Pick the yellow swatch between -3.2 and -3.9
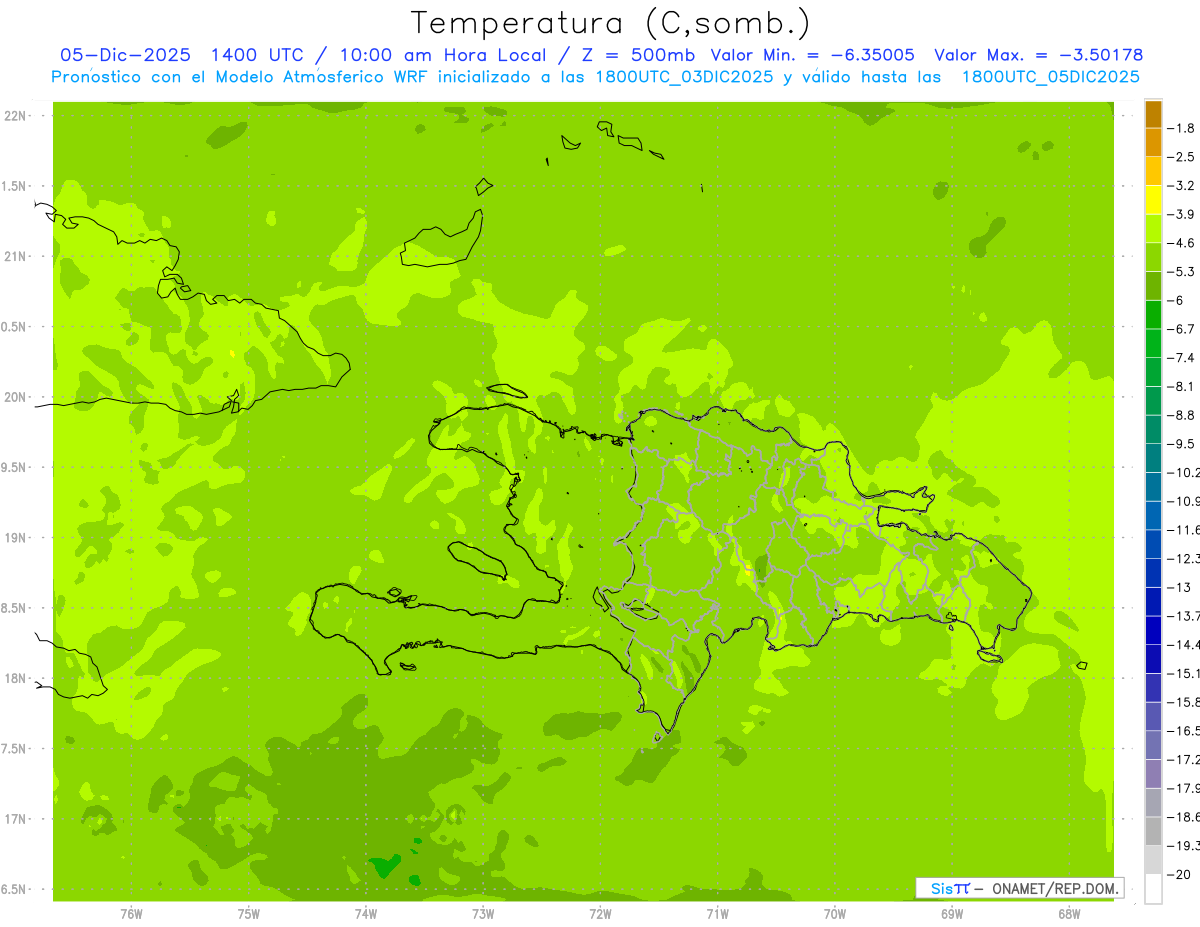 pos(1153,200)
